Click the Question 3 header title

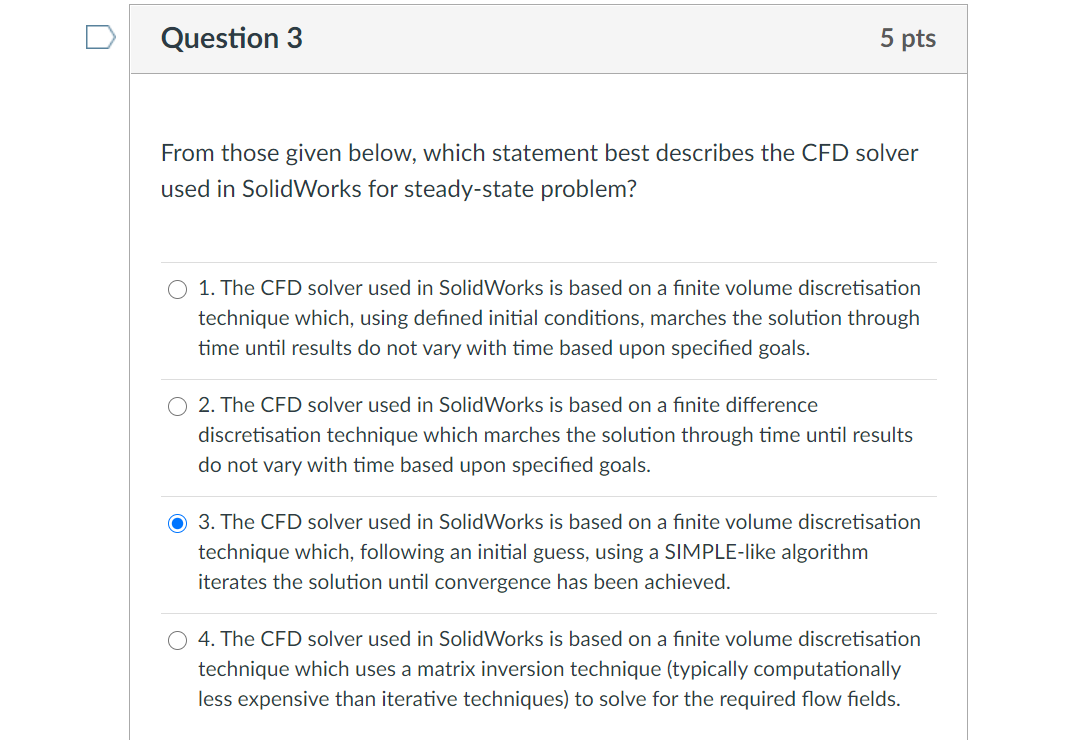(x=231, y=38)
